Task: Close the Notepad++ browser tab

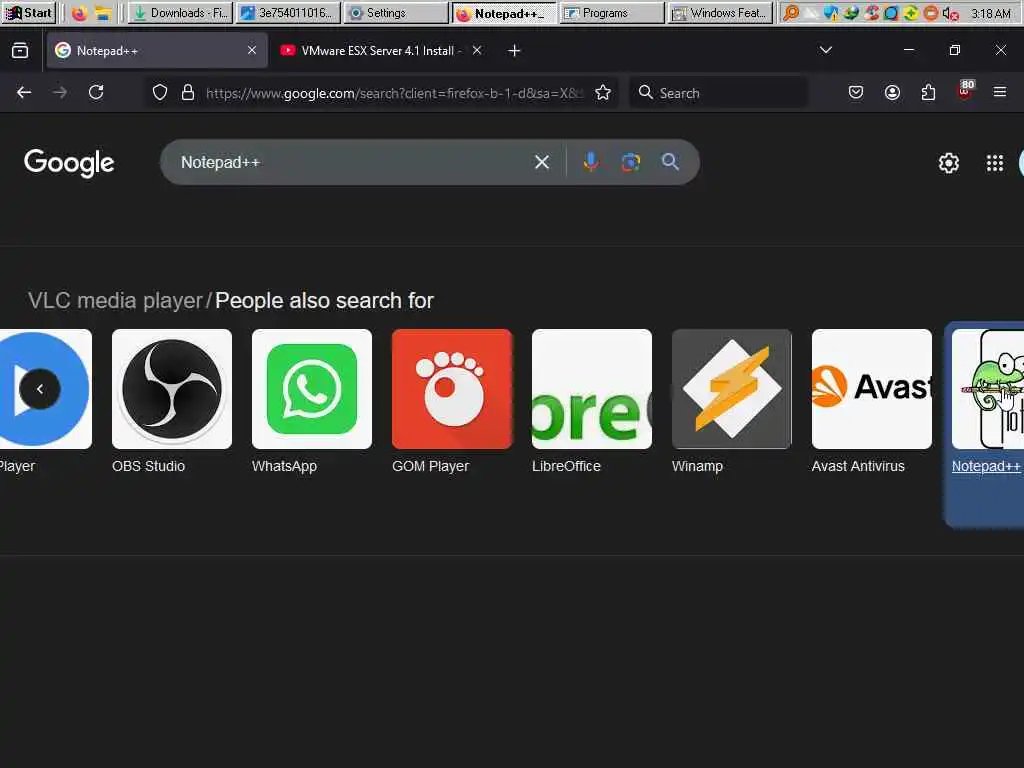Action: (252, 50)
